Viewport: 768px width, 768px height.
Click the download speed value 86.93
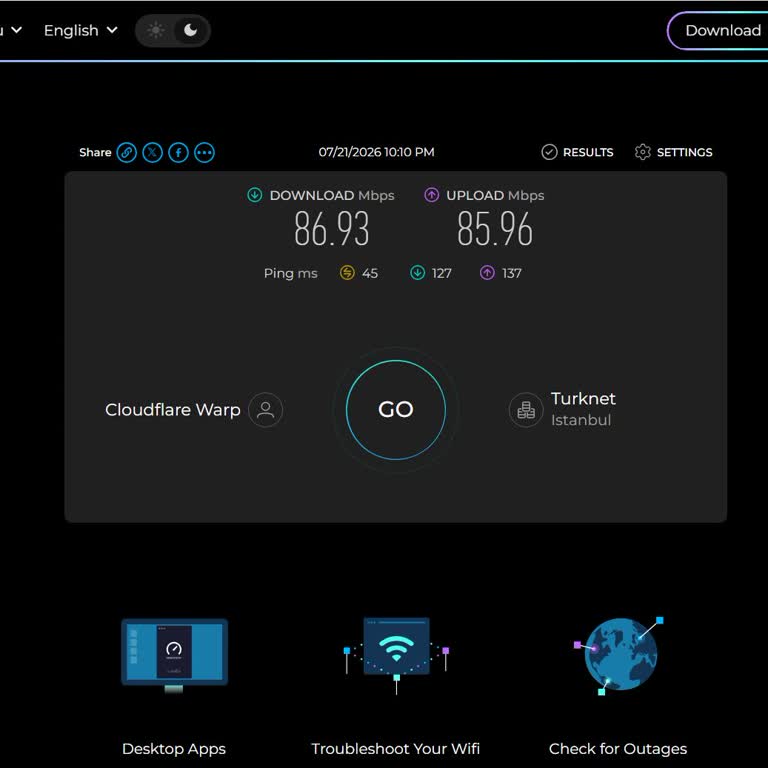click(x=332, y=229)
